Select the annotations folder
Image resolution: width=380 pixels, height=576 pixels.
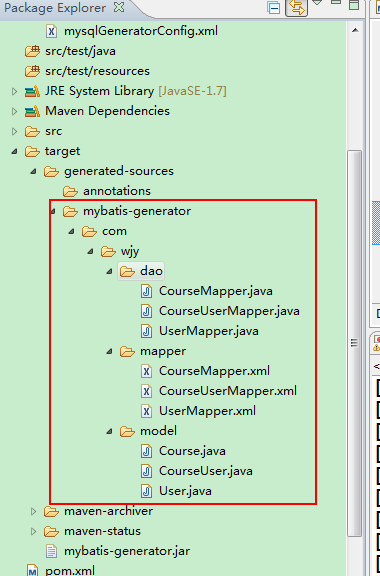click(117, 191)
